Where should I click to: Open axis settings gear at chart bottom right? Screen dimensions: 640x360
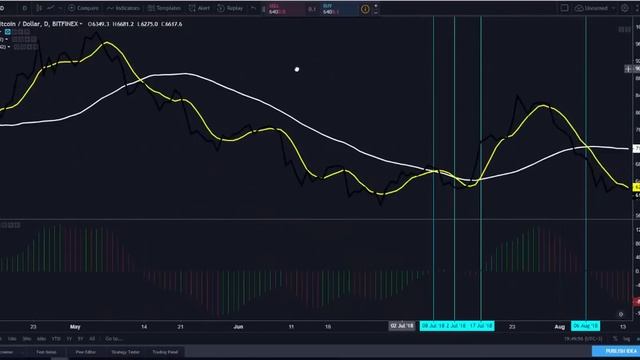[x=621, y=314]
